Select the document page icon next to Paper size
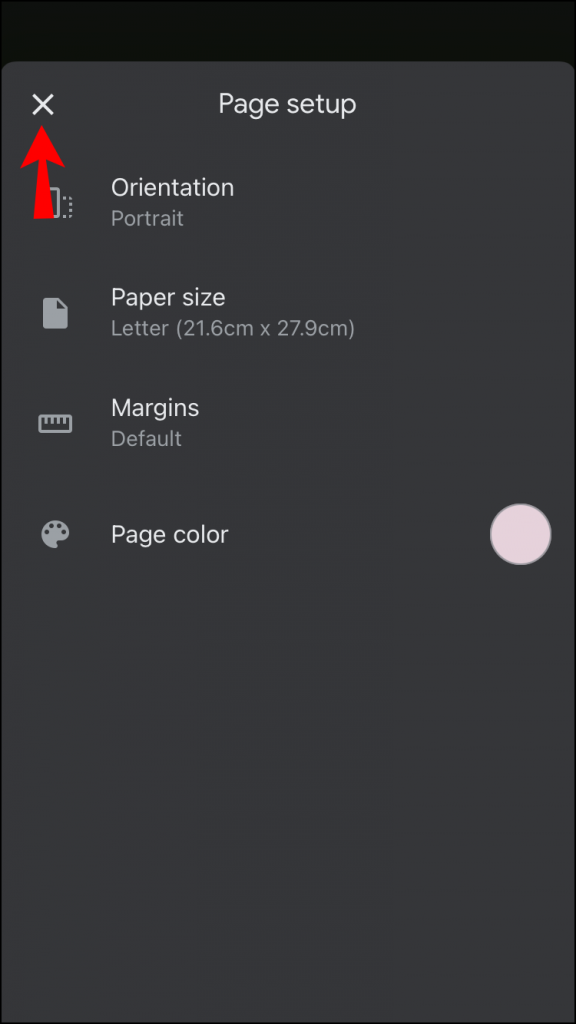Viewport: 576px width, 1024px height. 55,312
